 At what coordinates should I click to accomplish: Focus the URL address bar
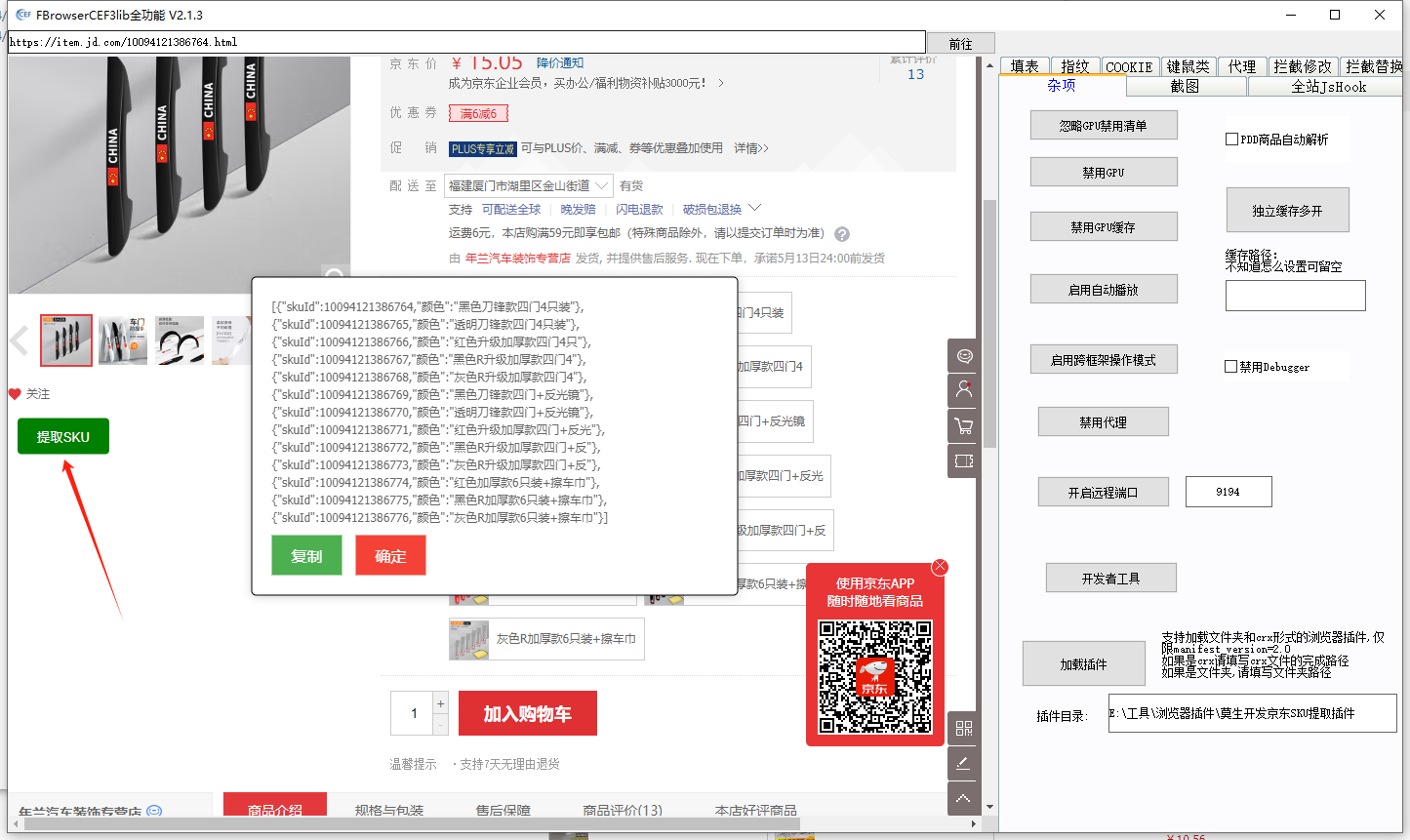point(466,42)
